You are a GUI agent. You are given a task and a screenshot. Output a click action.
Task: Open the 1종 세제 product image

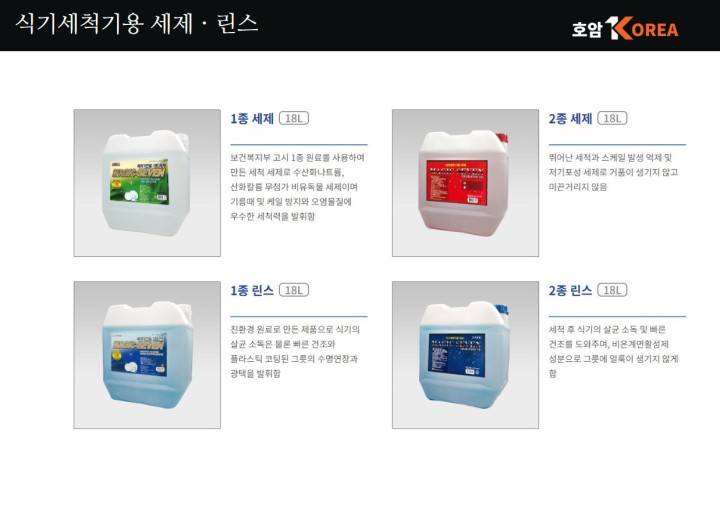[147, 183]
